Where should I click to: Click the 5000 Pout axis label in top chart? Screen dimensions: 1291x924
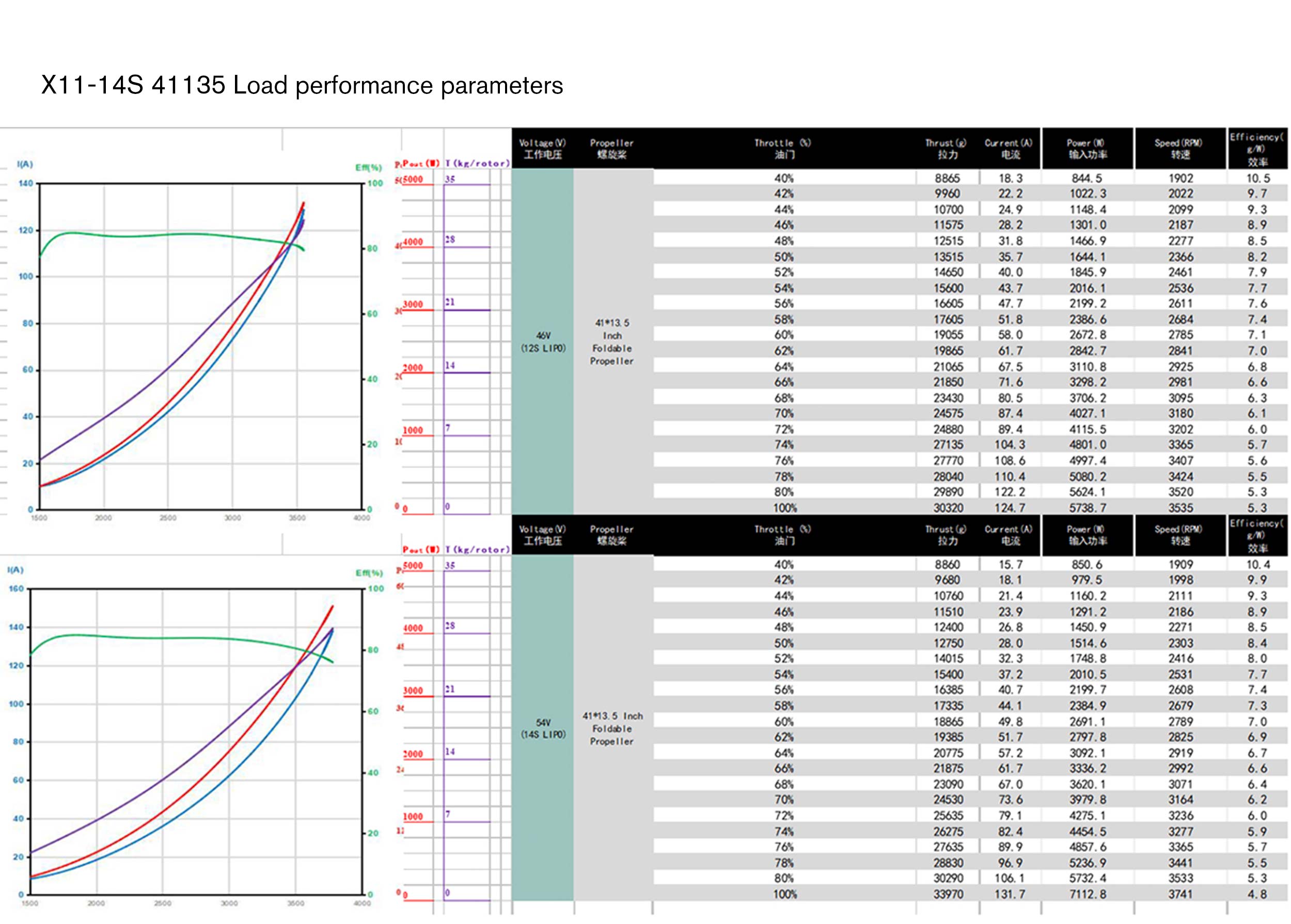pos(413,179)
